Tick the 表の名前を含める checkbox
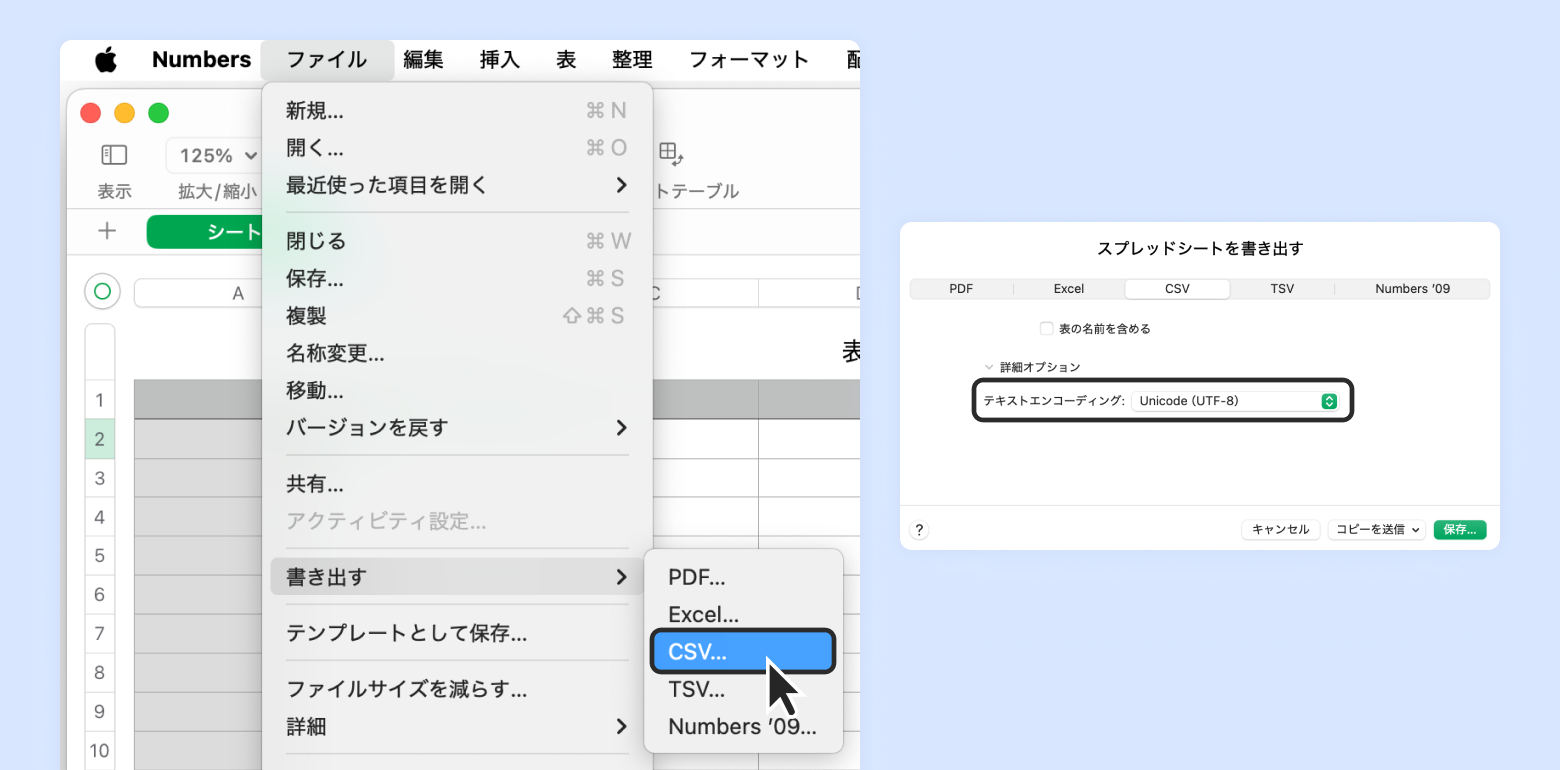Image resolution: width=1560 pixels, height=770 pixels. click(x=1046, y=328)
